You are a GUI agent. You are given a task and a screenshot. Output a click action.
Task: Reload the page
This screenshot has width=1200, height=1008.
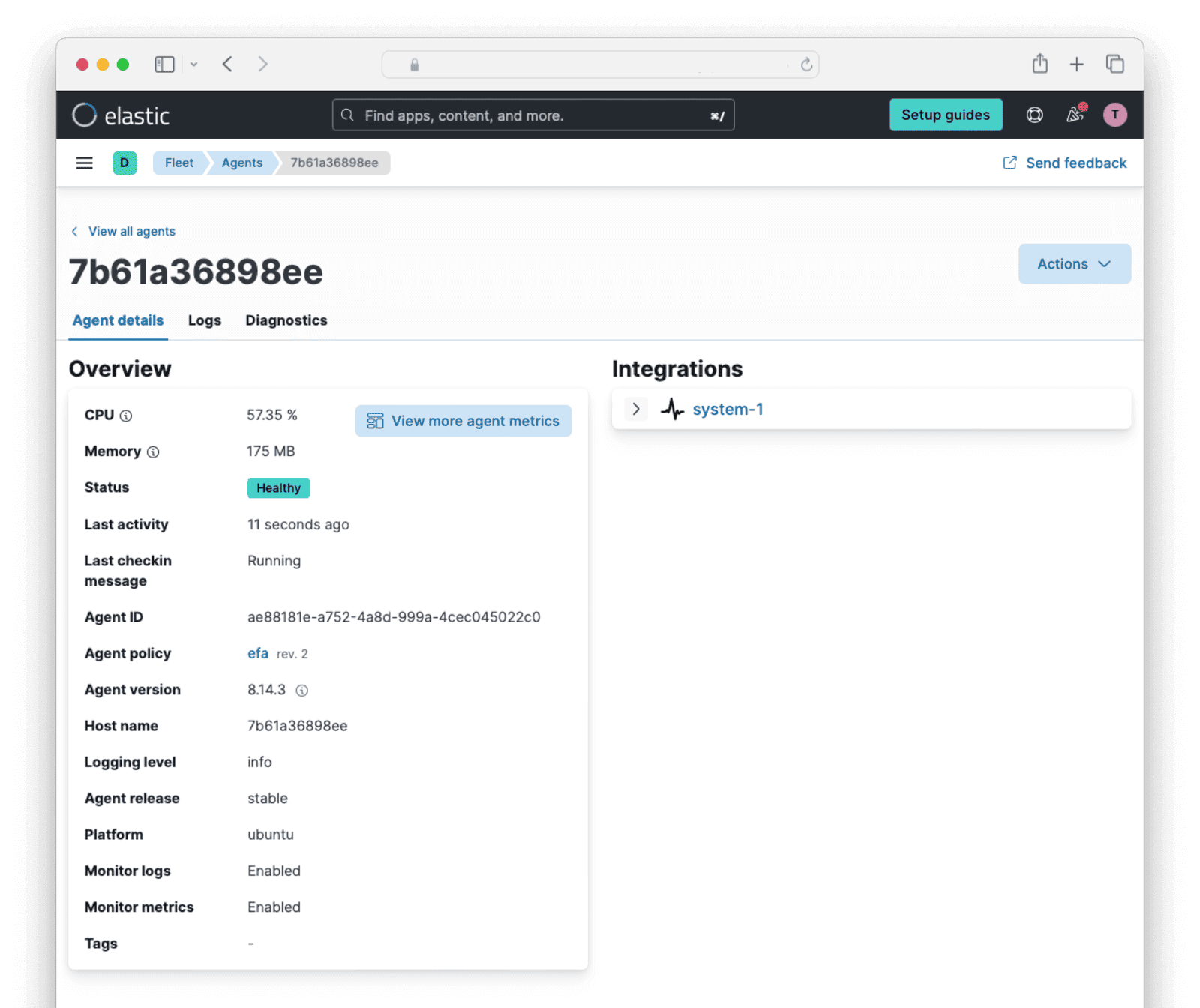pyautogui.click(x=806, y=65)
